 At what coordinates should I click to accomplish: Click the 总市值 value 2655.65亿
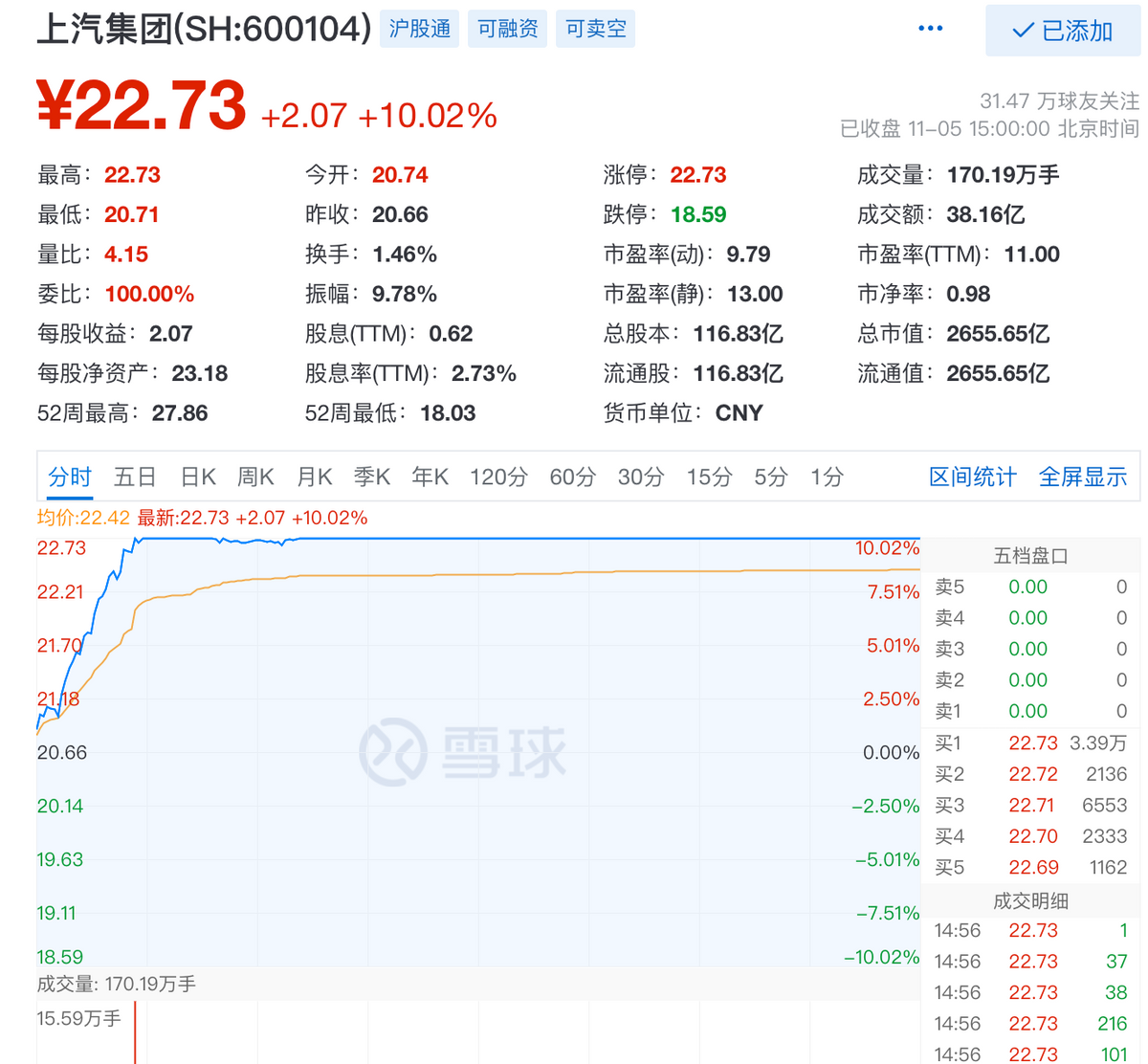point(998,334)
